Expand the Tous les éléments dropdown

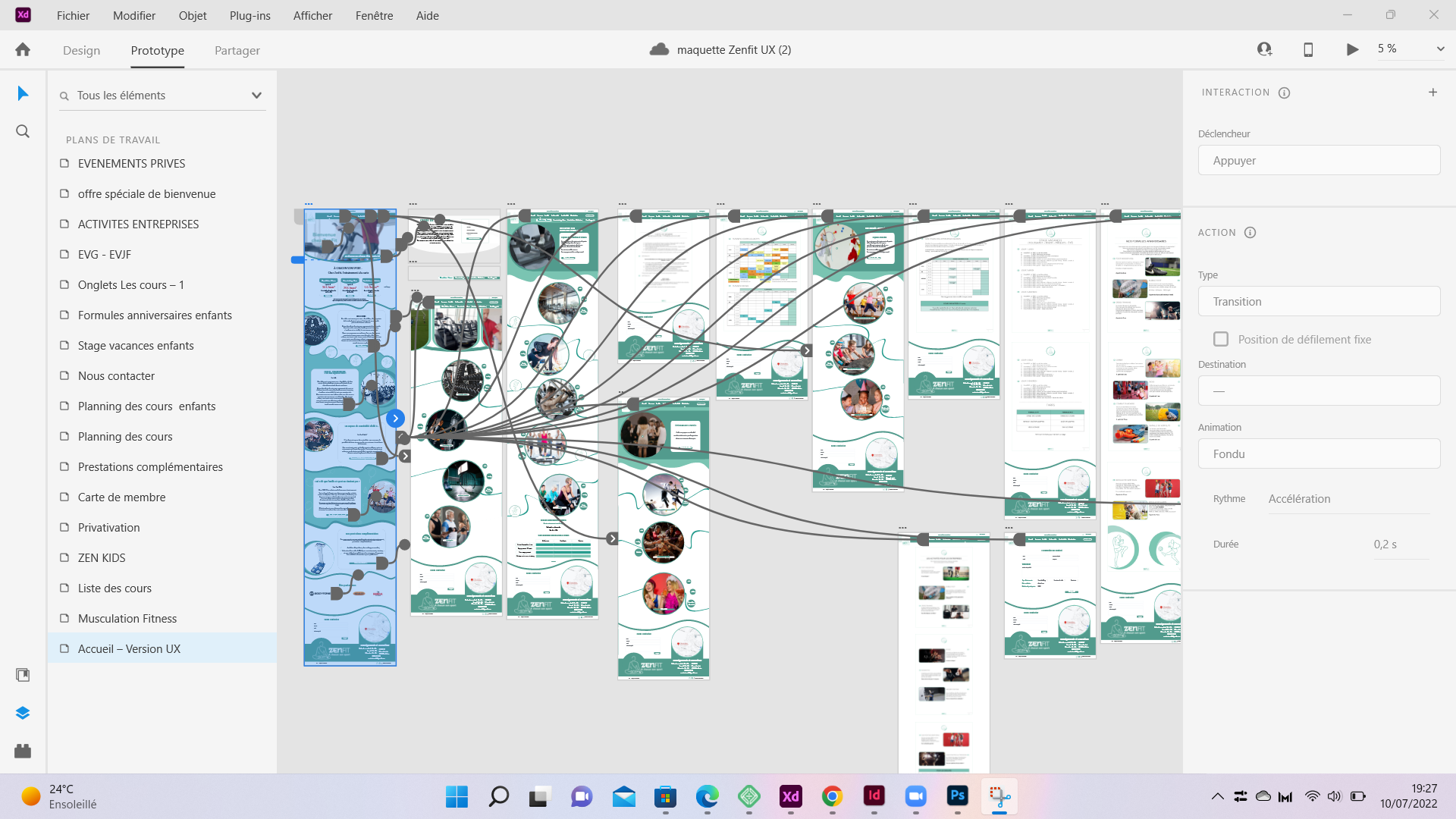click(x=256, y=96)
